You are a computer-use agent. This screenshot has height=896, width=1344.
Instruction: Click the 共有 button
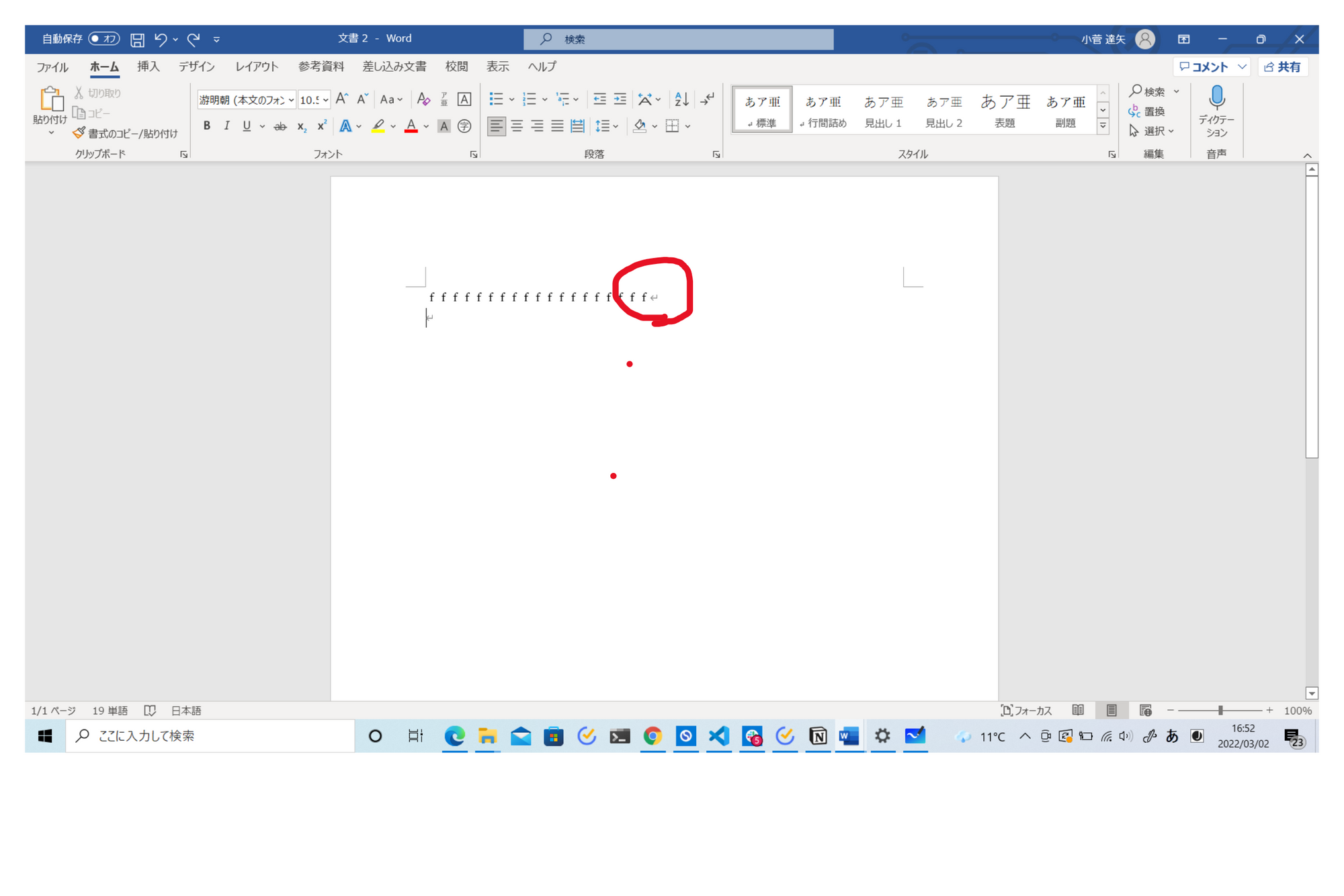[x=1283, y=66]
